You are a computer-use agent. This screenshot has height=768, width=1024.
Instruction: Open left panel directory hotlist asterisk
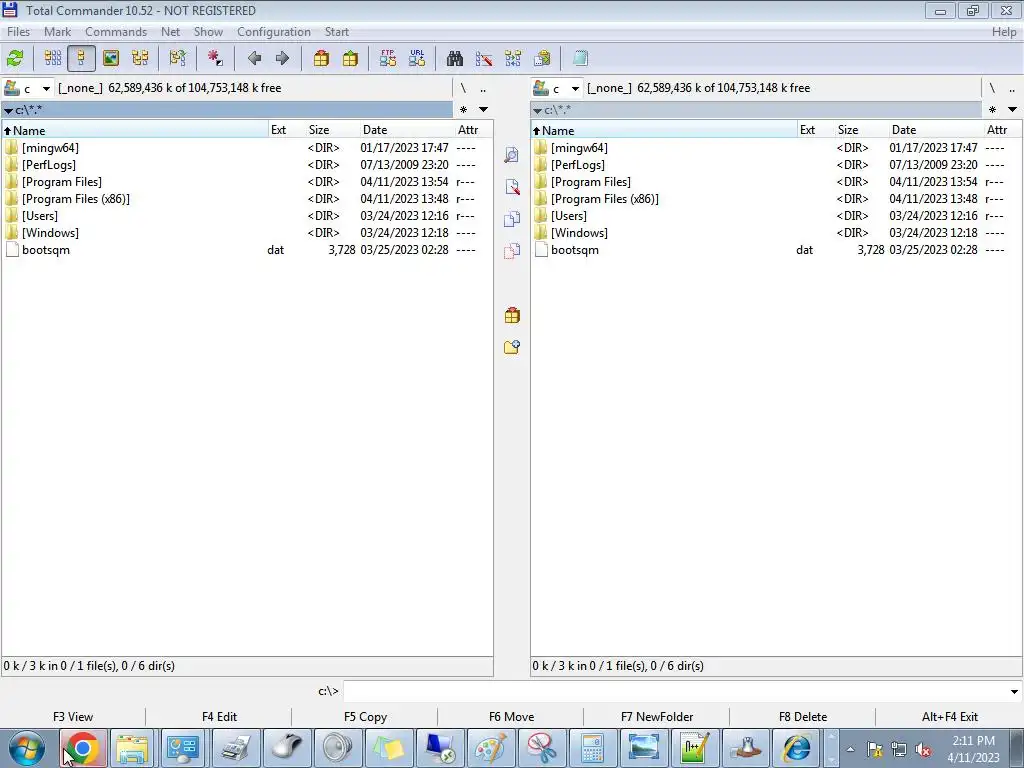pyautogui.click(x=464, y=109)
